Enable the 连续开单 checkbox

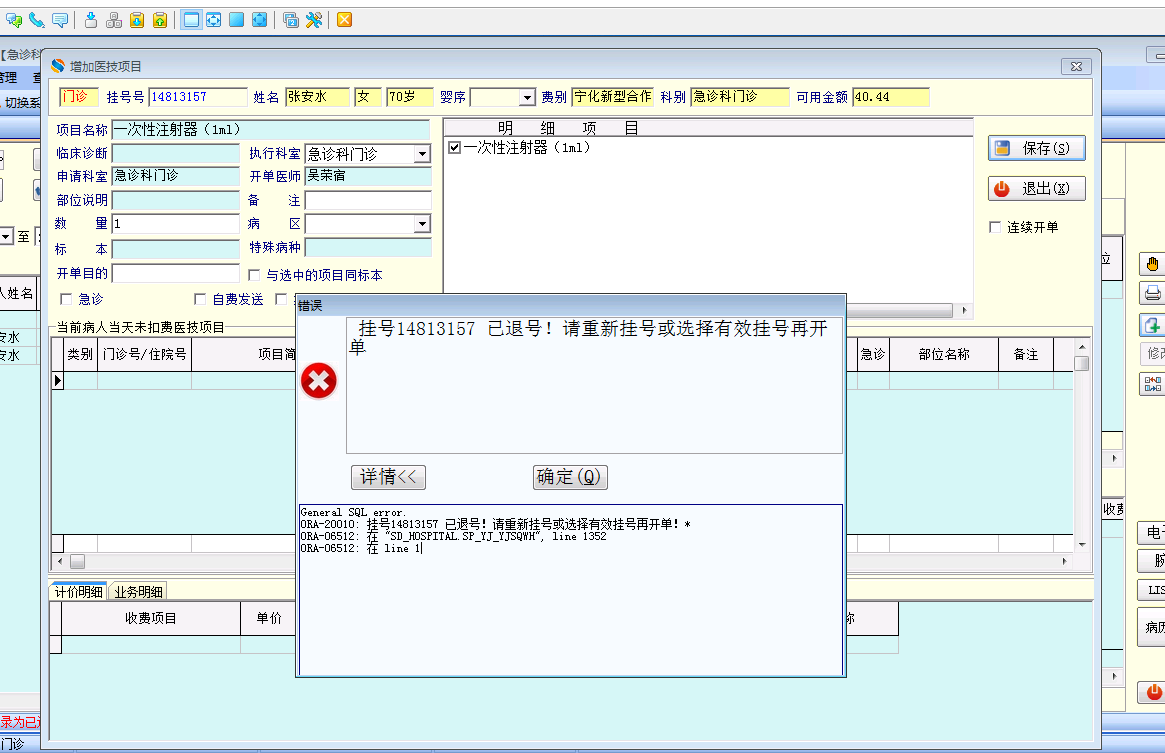pos(996,227)
